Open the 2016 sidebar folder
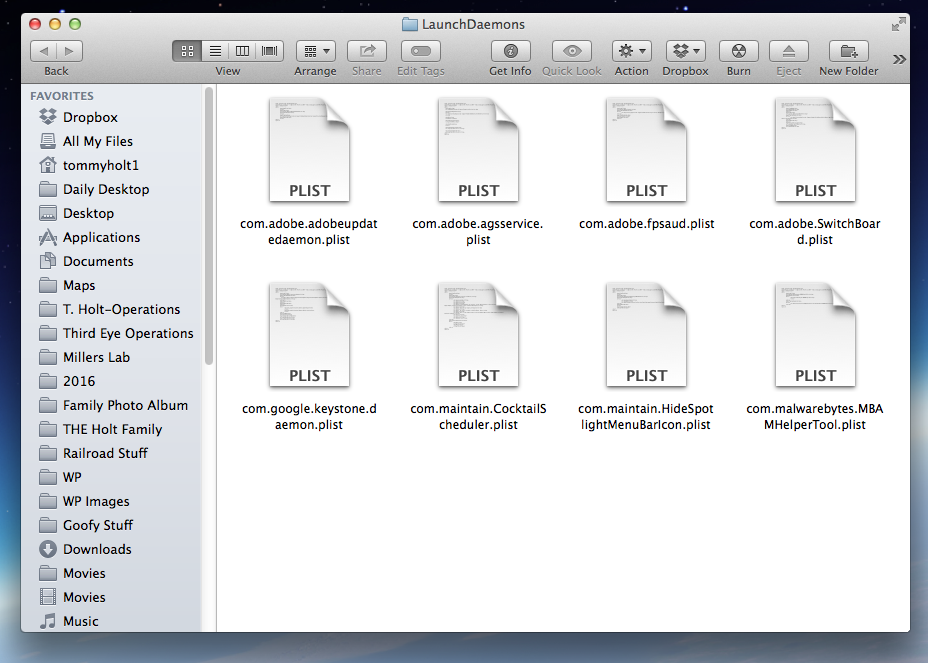 [112, 381]
